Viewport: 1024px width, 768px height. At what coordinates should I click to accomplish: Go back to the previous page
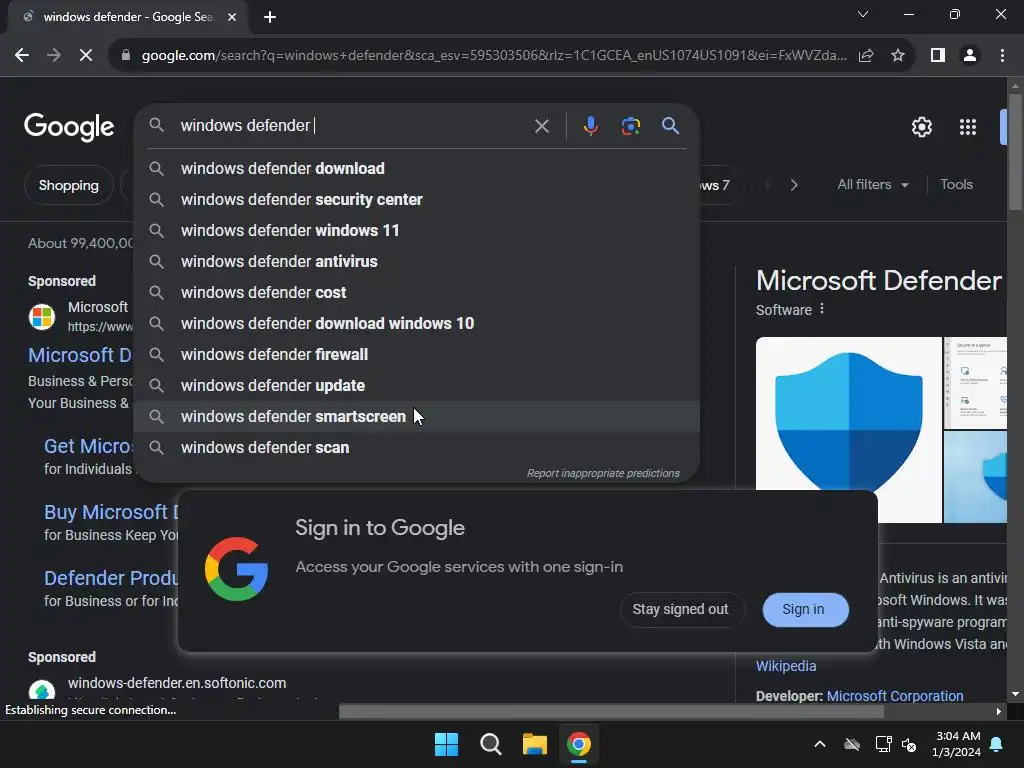pyautogui.click(x=22, y=56)
